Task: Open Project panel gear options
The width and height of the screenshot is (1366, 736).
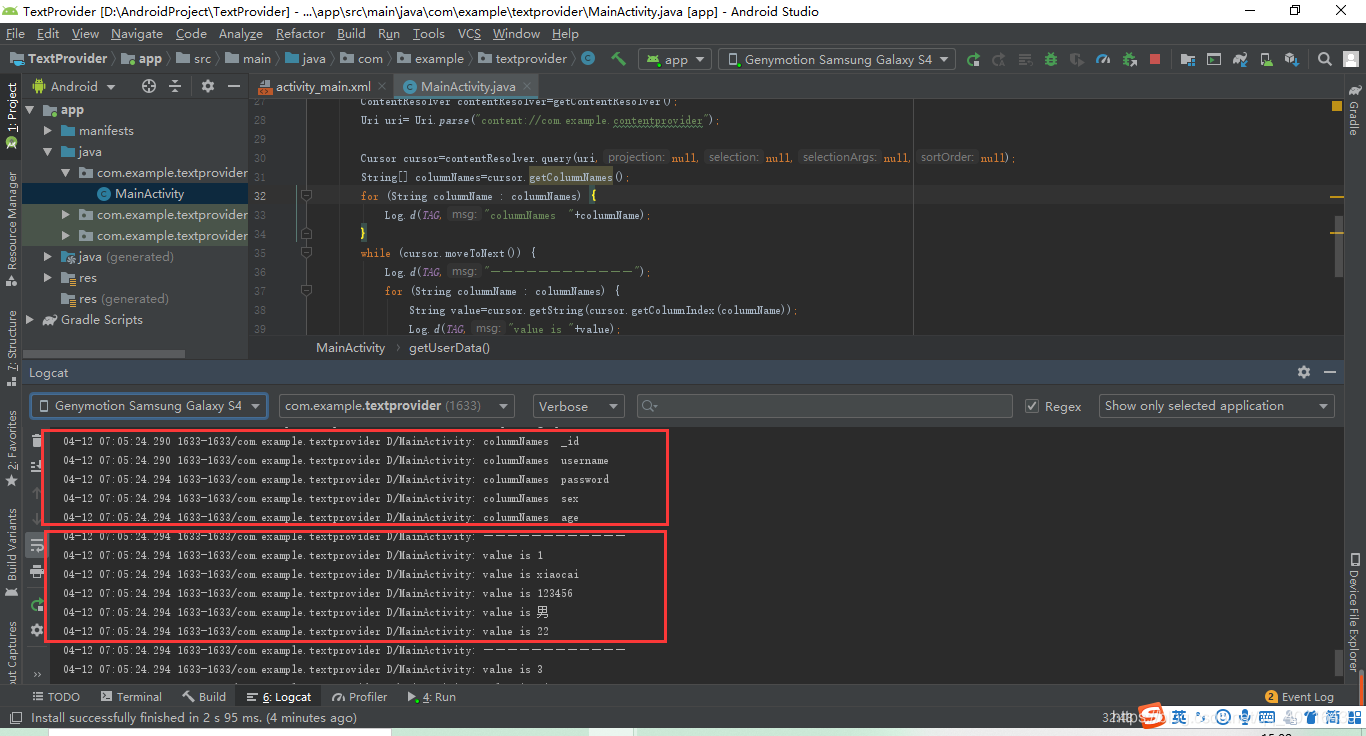Action: [x=208, y=86]
